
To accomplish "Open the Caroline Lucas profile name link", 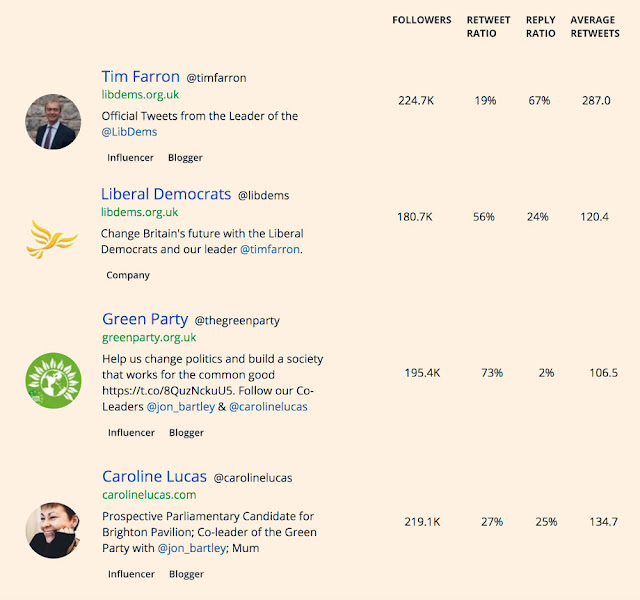I will pos(154,477).
